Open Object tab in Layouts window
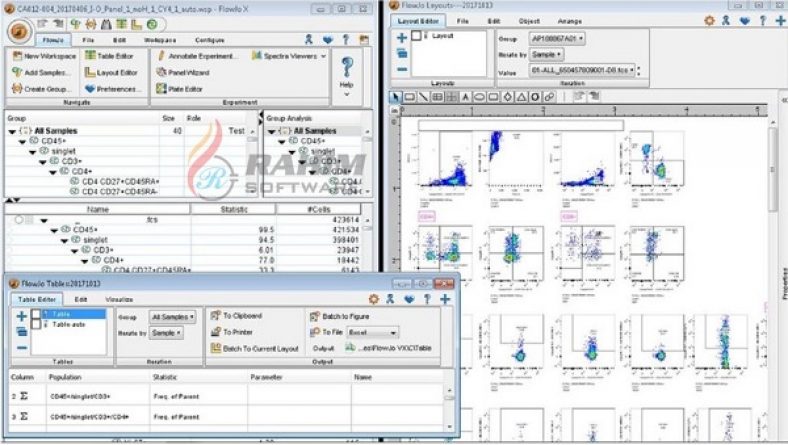Viewport: 788px width, 445px height. click(529, 21)
